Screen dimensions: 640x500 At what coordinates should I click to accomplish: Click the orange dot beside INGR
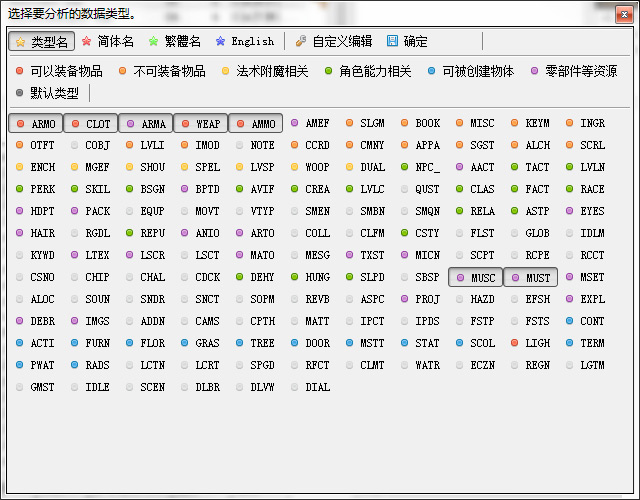[x=570, y=123]
